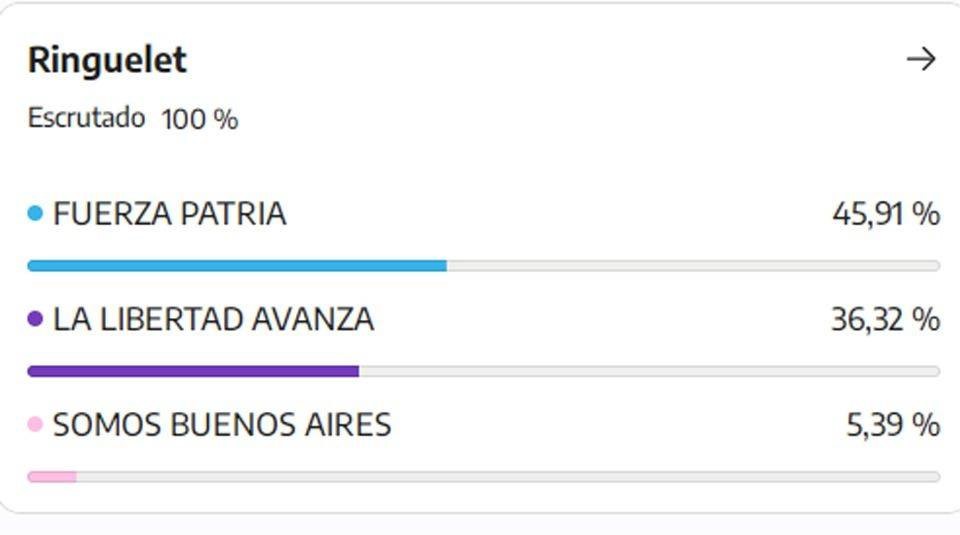The image size is (960, 535).
Task: Open Ringuelet details with the arrow icon
Action: click(921, 59)
